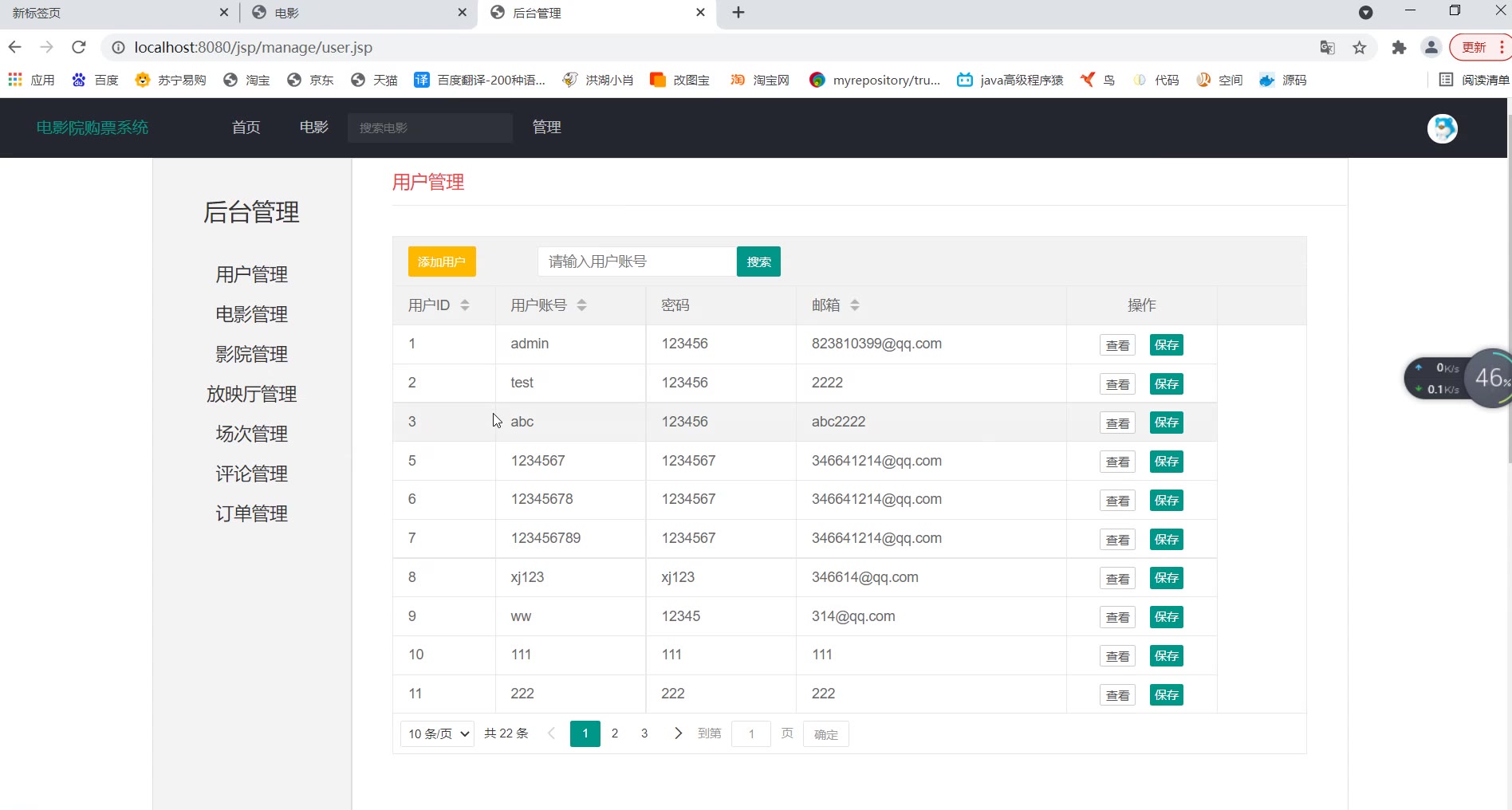This screenshot has width=1512, height=810.
Task: Select 订单管理 from the sidebar
Action: click(x=251, y=513)
